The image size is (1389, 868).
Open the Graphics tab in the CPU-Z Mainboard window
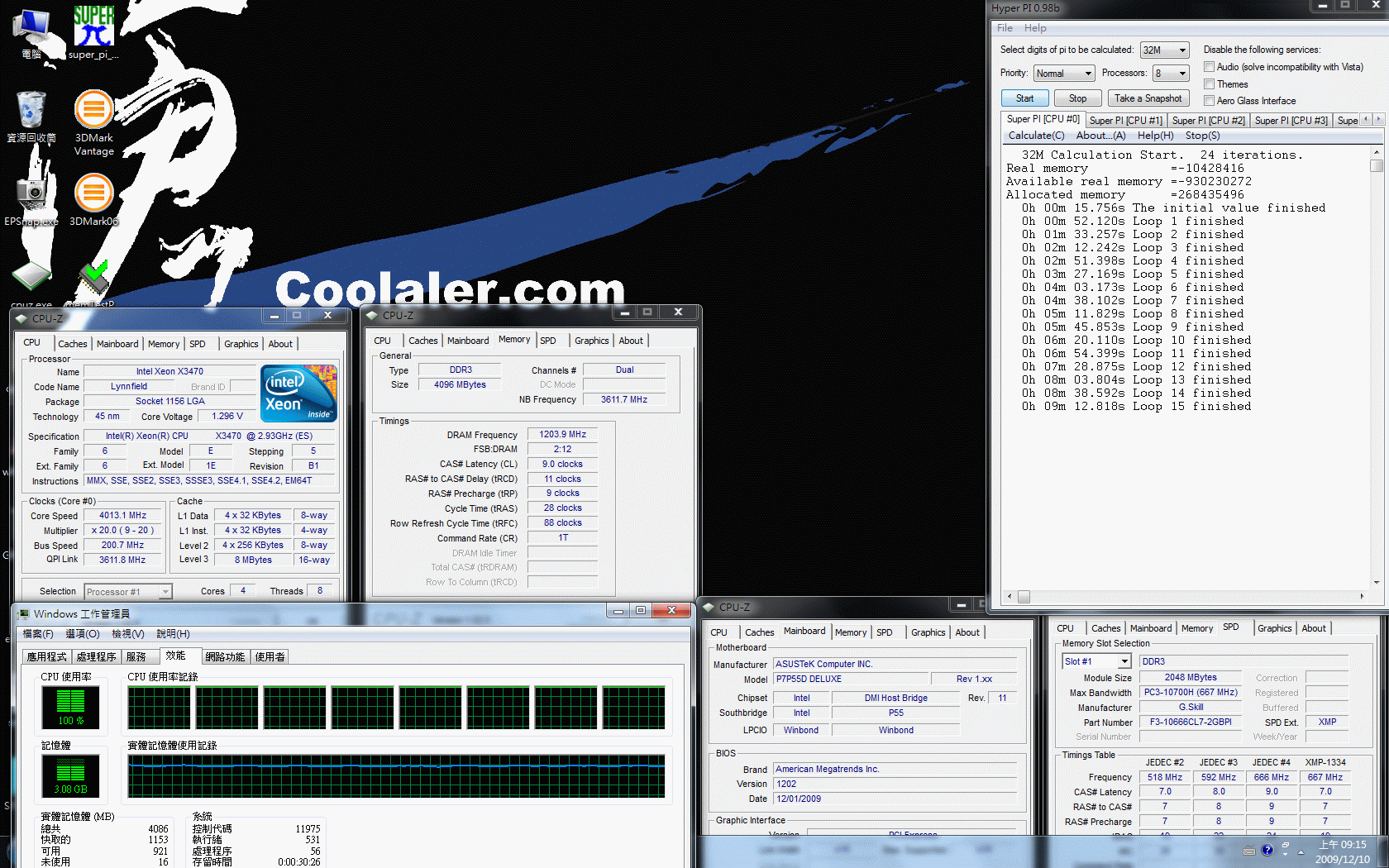(928, 632)
